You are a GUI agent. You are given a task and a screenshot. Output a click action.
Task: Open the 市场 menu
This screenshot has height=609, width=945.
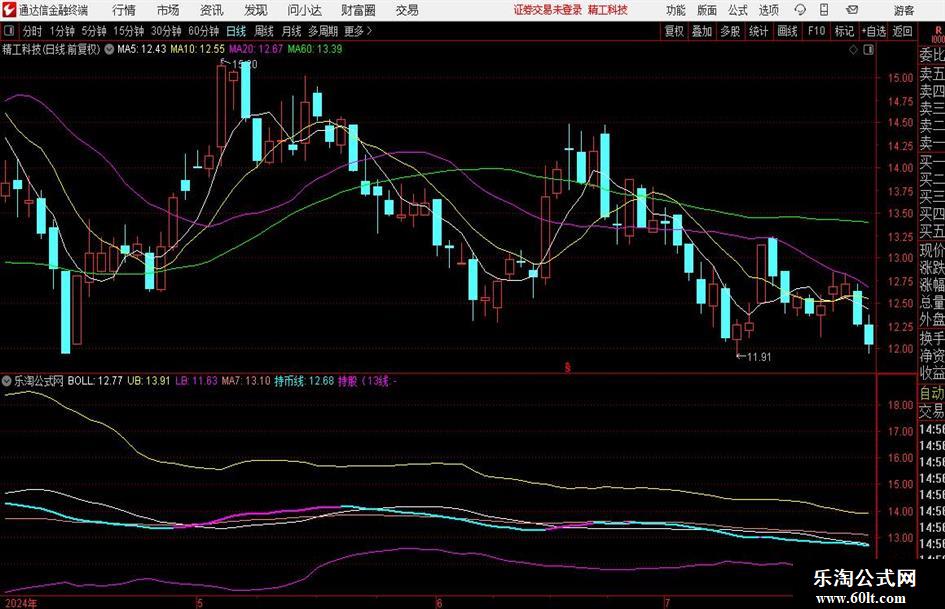point(168,10)
